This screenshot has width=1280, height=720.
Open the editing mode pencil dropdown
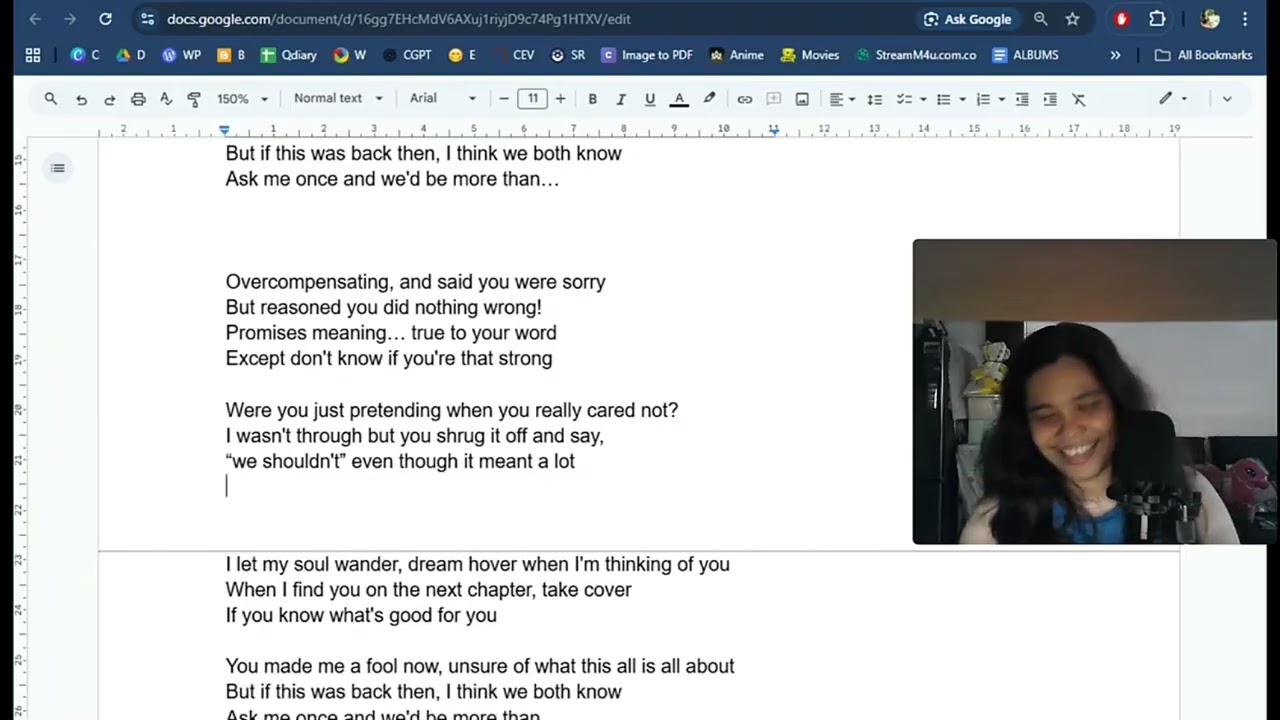[x=1173, y=99]
